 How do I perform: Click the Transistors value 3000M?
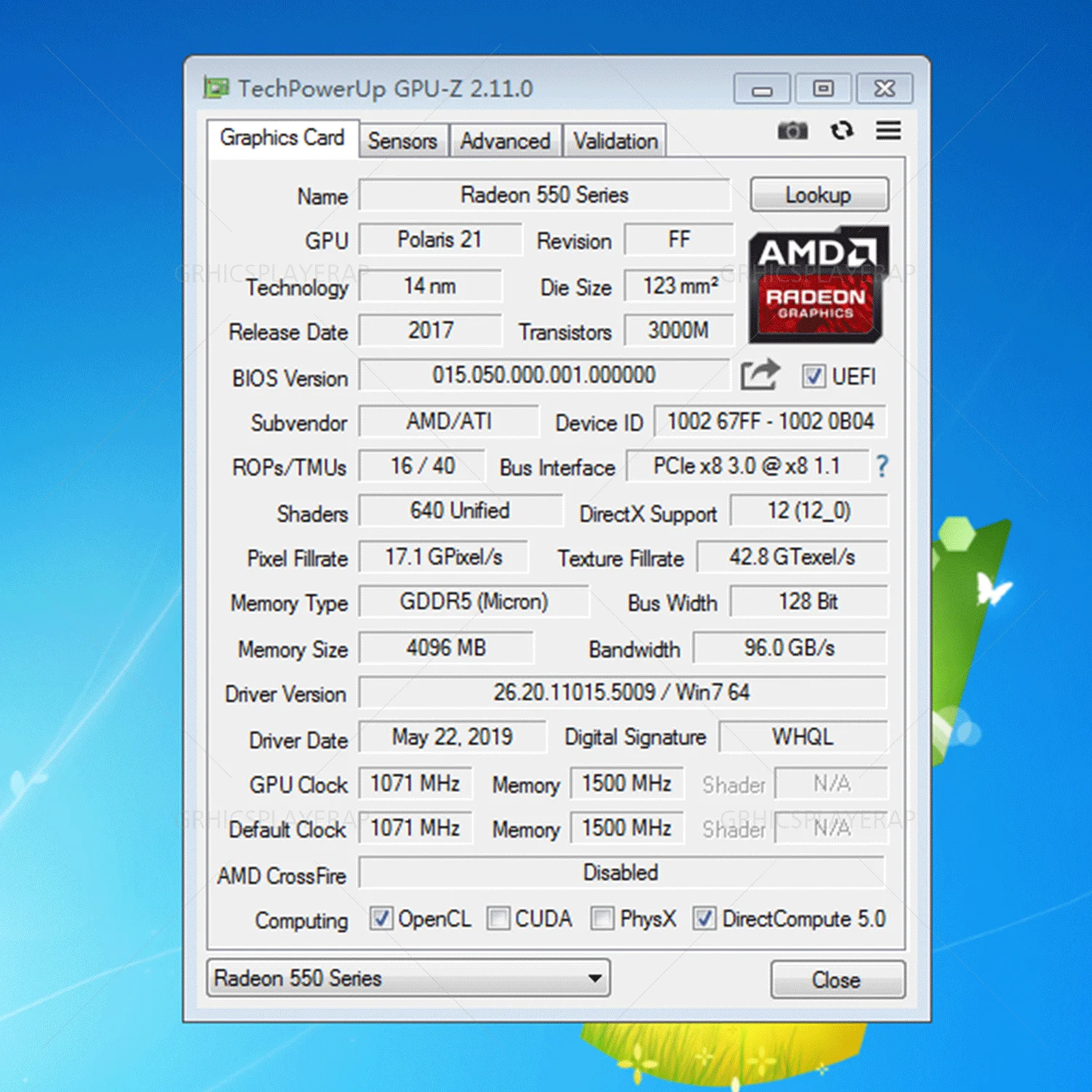pos(679,331)
